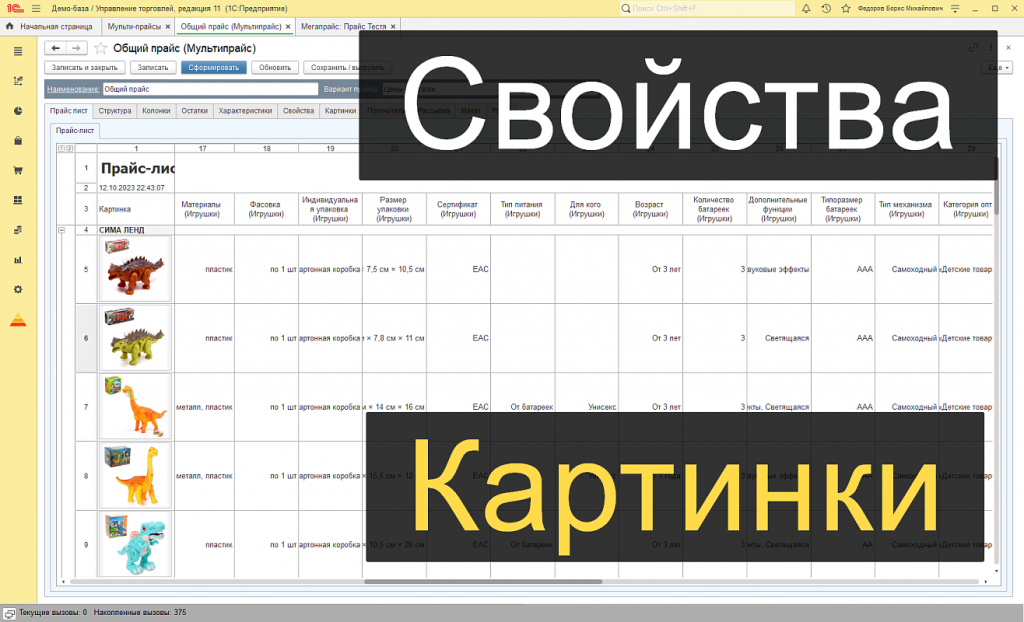Click the Наименование field with Общий прайс
This screenshot has height=622, width=1024.
(x=210, y=89)
